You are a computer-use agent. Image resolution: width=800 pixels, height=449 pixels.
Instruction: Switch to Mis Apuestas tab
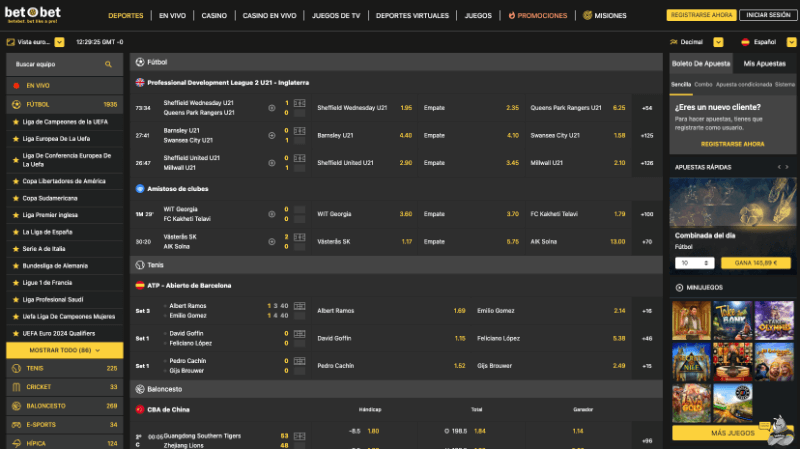[764, 64]
